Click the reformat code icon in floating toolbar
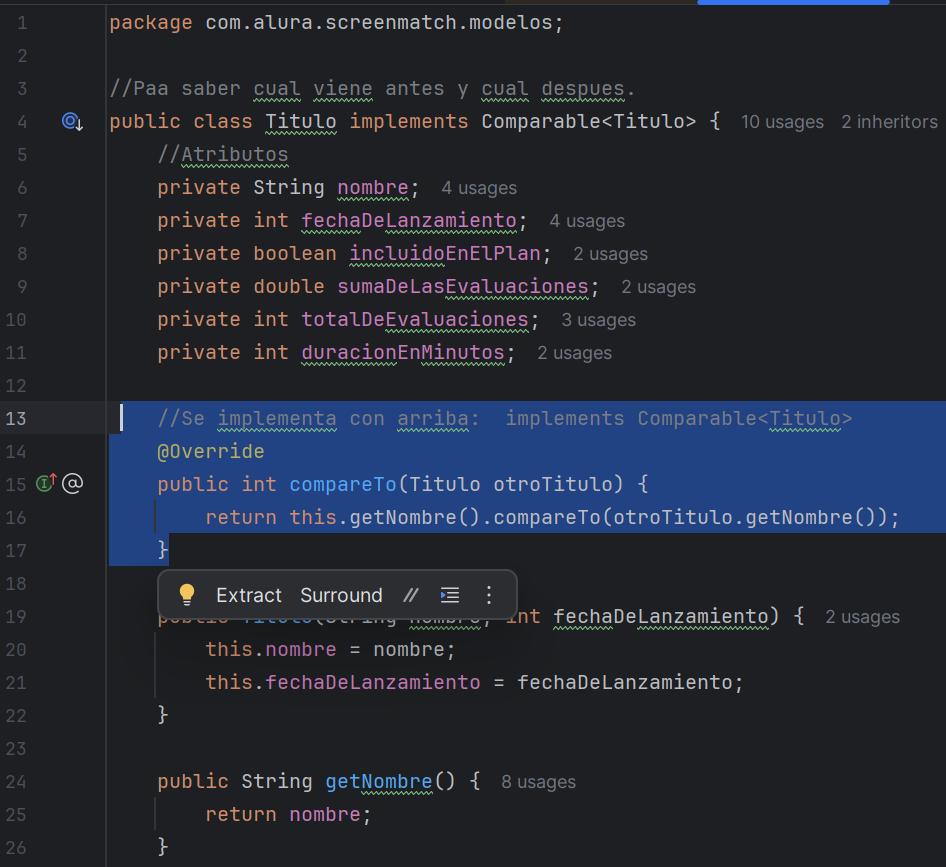 (450, 595)
